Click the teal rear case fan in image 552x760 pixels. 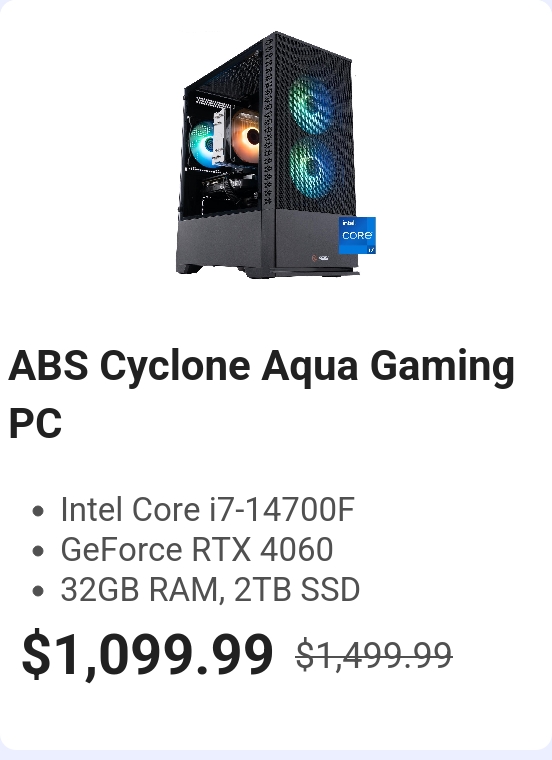click(x=203, y=144)
